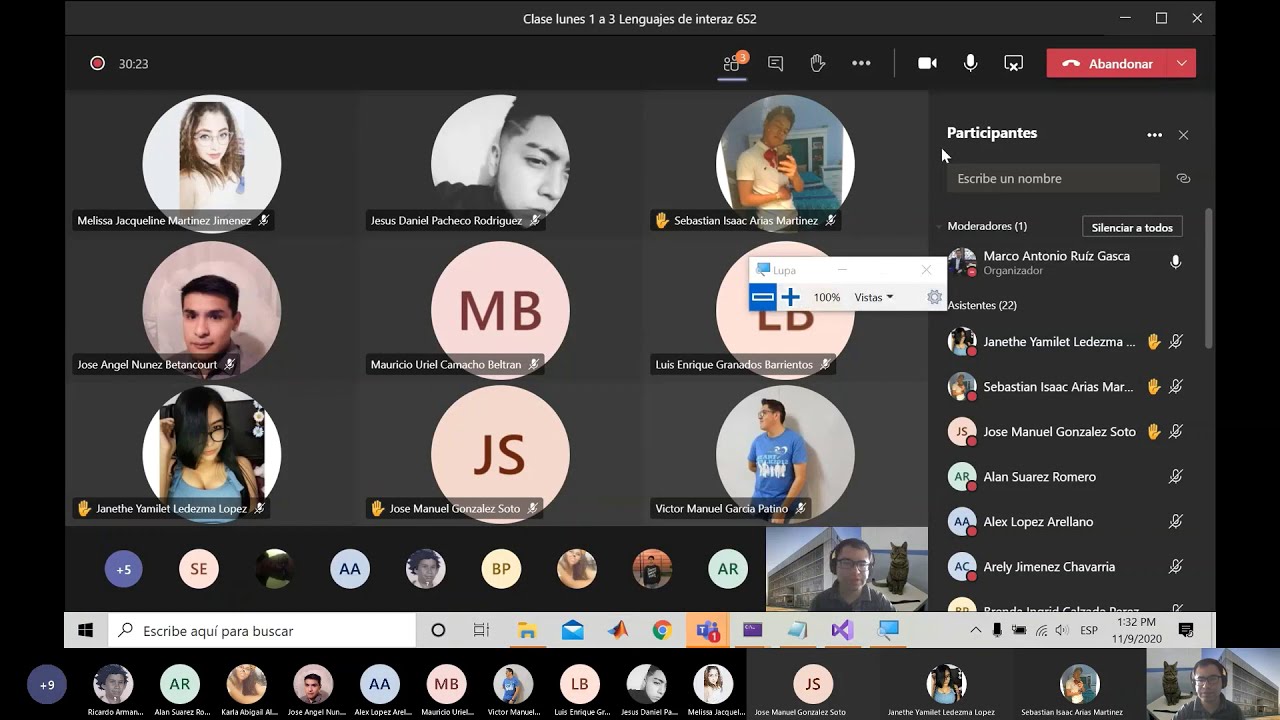Collapse the Asistentes (22) section
Screen dimensions: 1280x720
point(982,305)
